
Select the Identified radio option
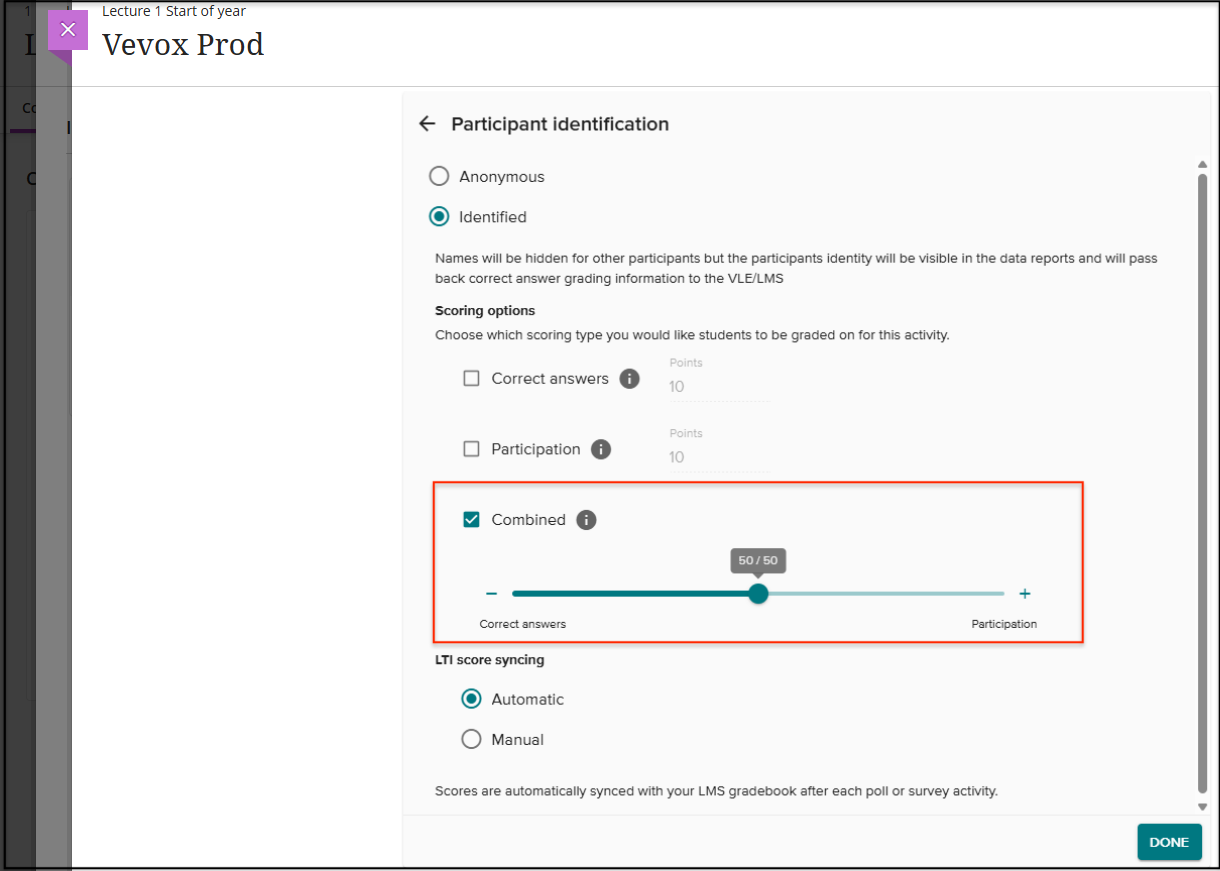coord(439,217)
